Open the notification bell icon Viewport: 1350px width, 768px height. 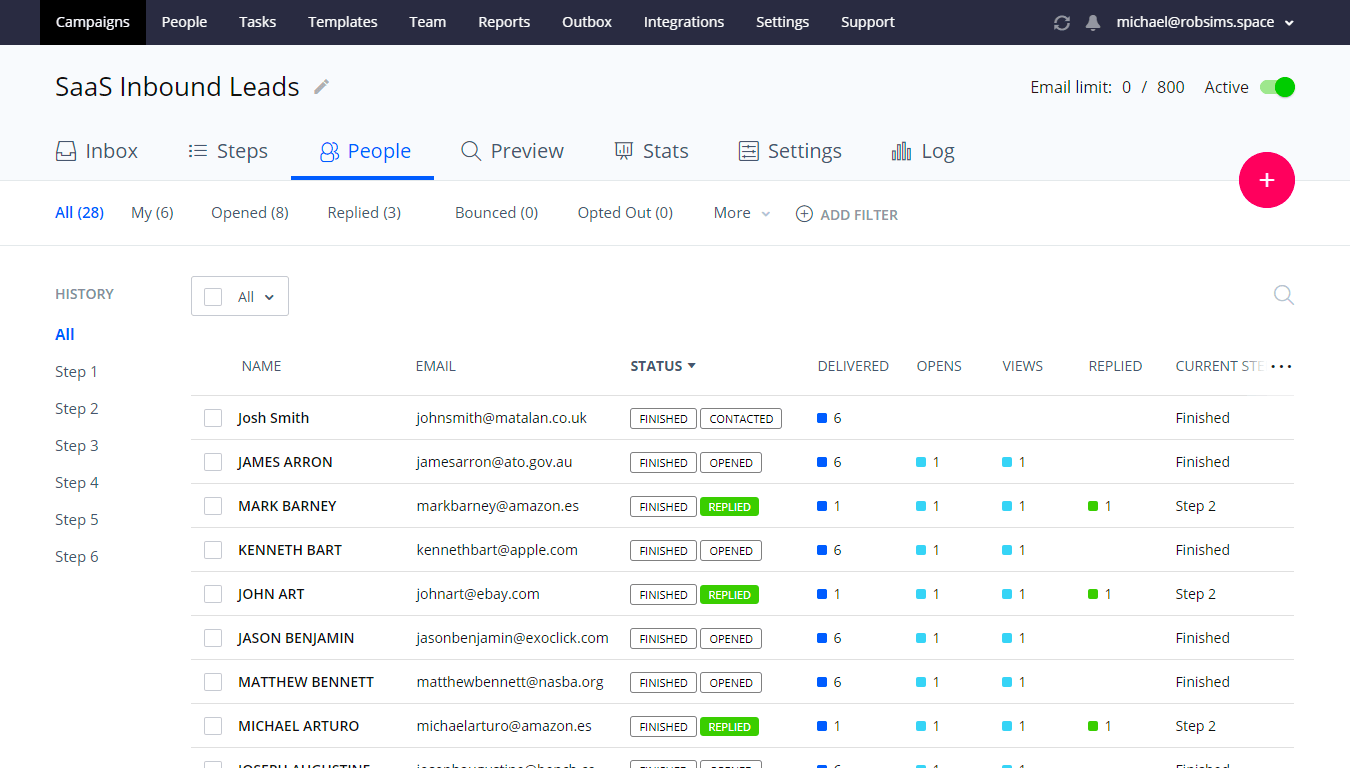click(1092, 22)
